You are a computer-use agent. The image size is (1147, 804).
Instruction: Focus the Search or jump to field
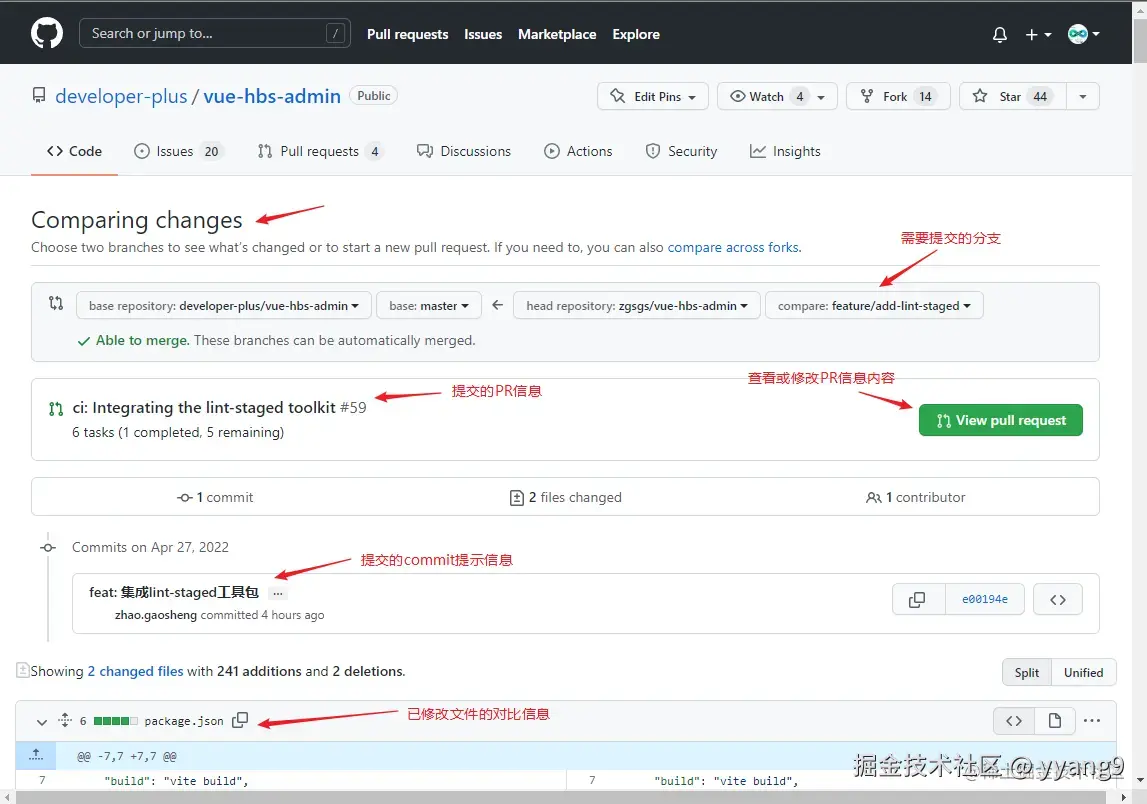(x=214, y=33)
